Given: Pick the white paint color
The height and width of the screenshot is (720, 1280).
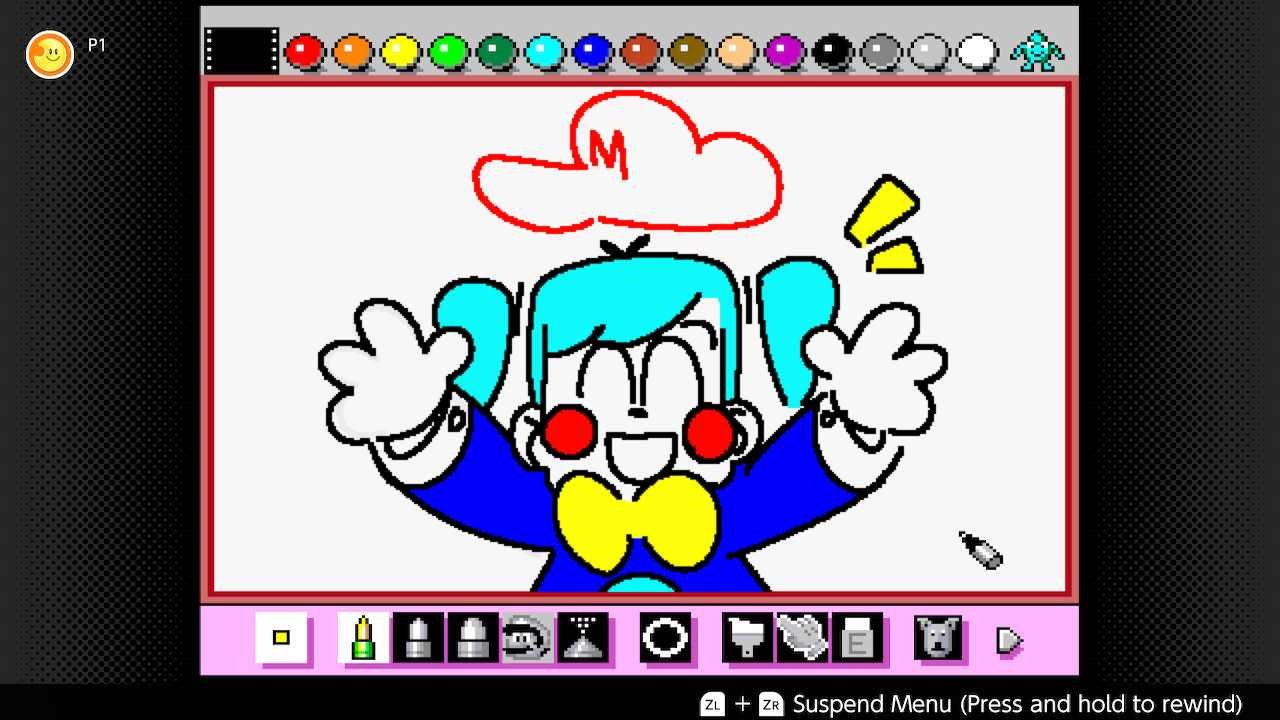Looking at the screenshot, I should coord(977,52).
